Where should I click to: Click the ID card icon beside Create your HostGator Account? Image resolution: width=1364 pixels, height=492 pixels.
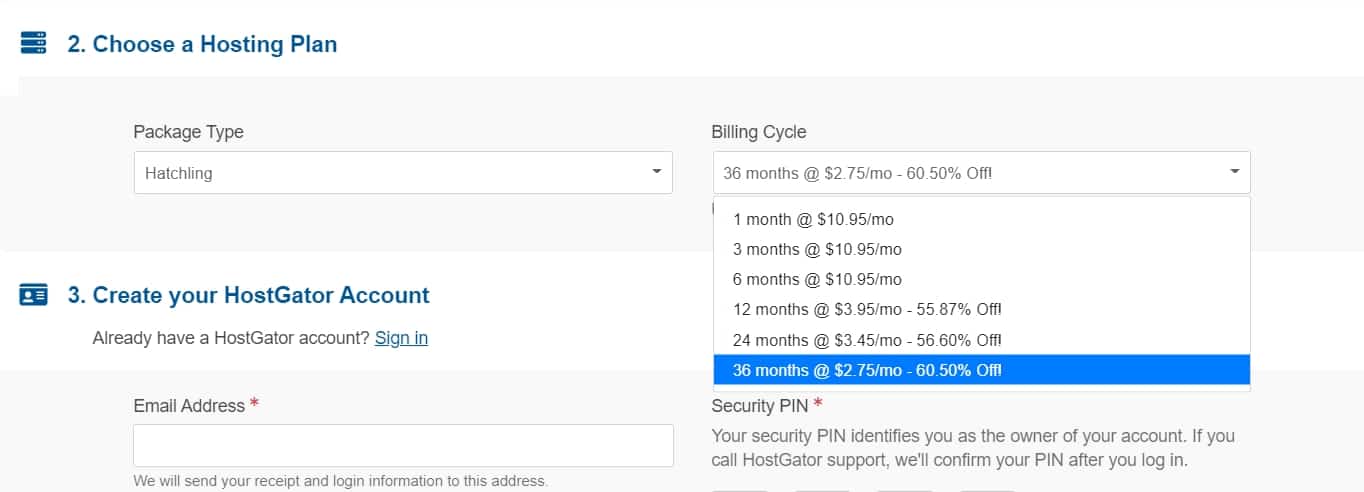point(34,295)
